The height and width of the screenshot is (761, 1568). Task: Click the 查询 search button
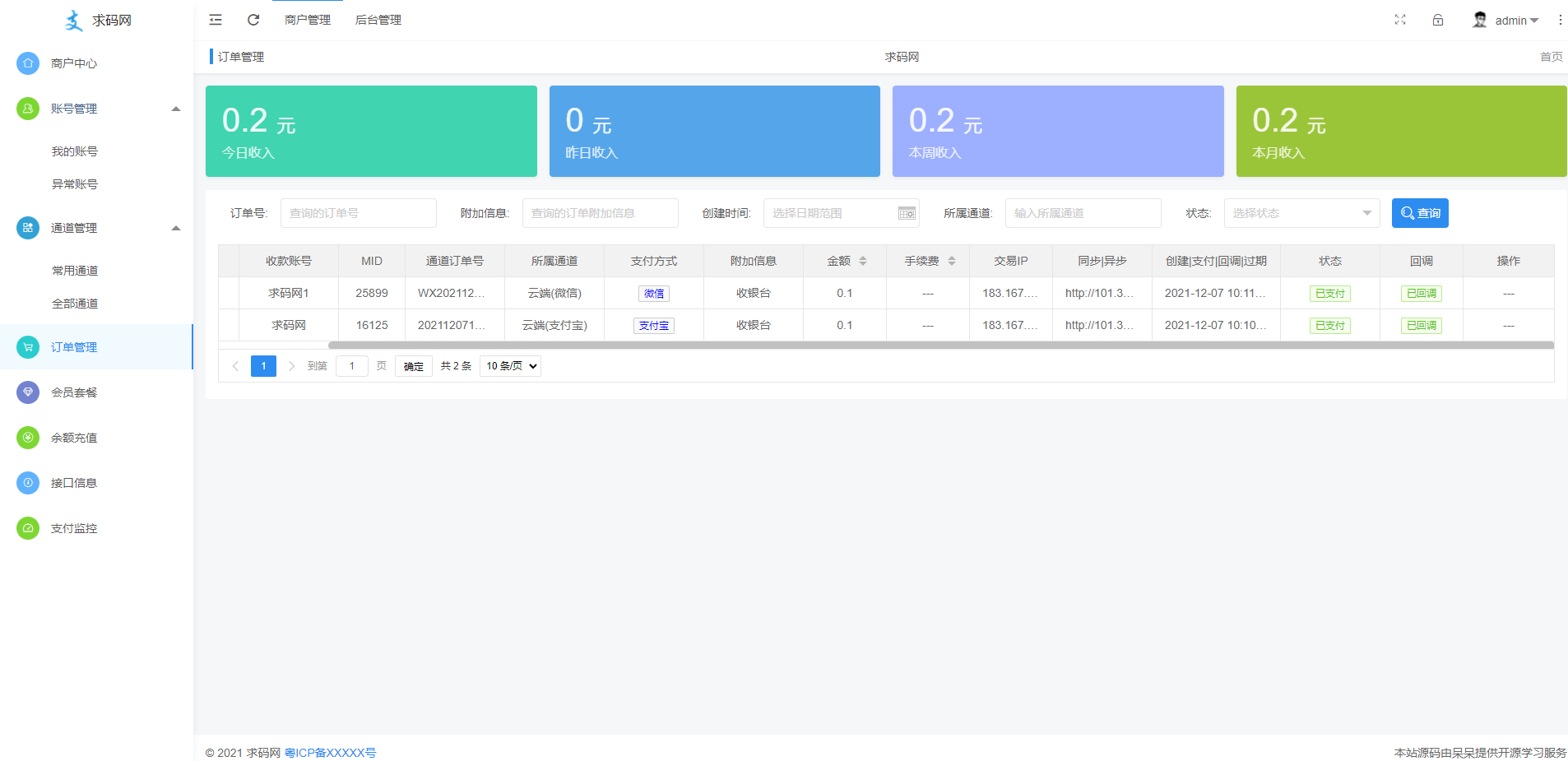1420,213
